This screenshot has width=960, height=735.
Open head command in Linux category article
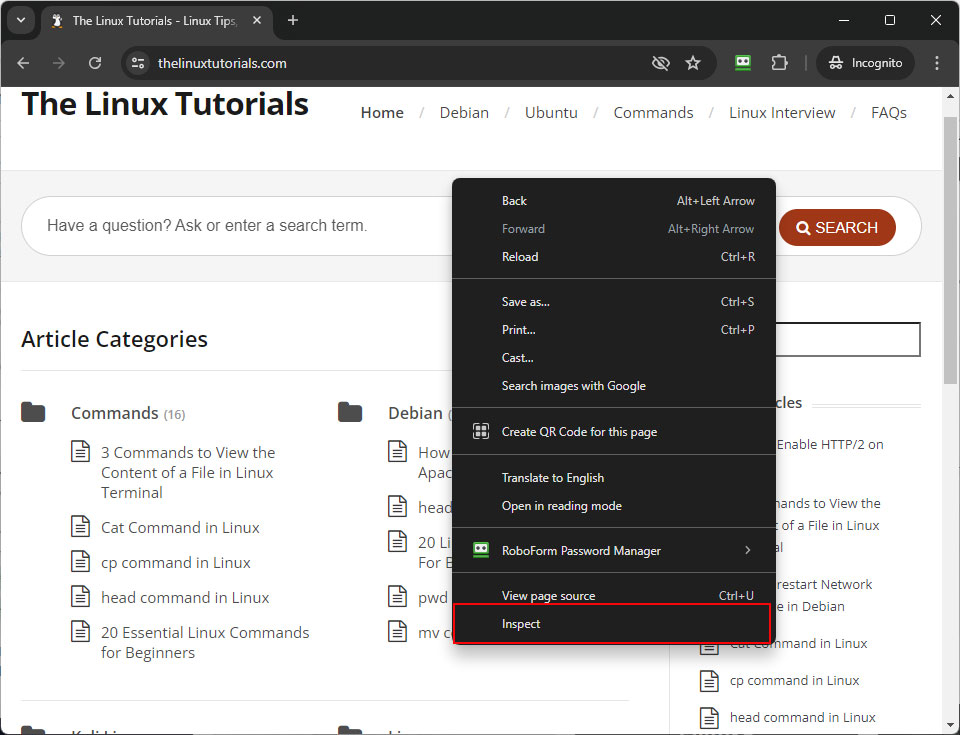coord(185,598)
